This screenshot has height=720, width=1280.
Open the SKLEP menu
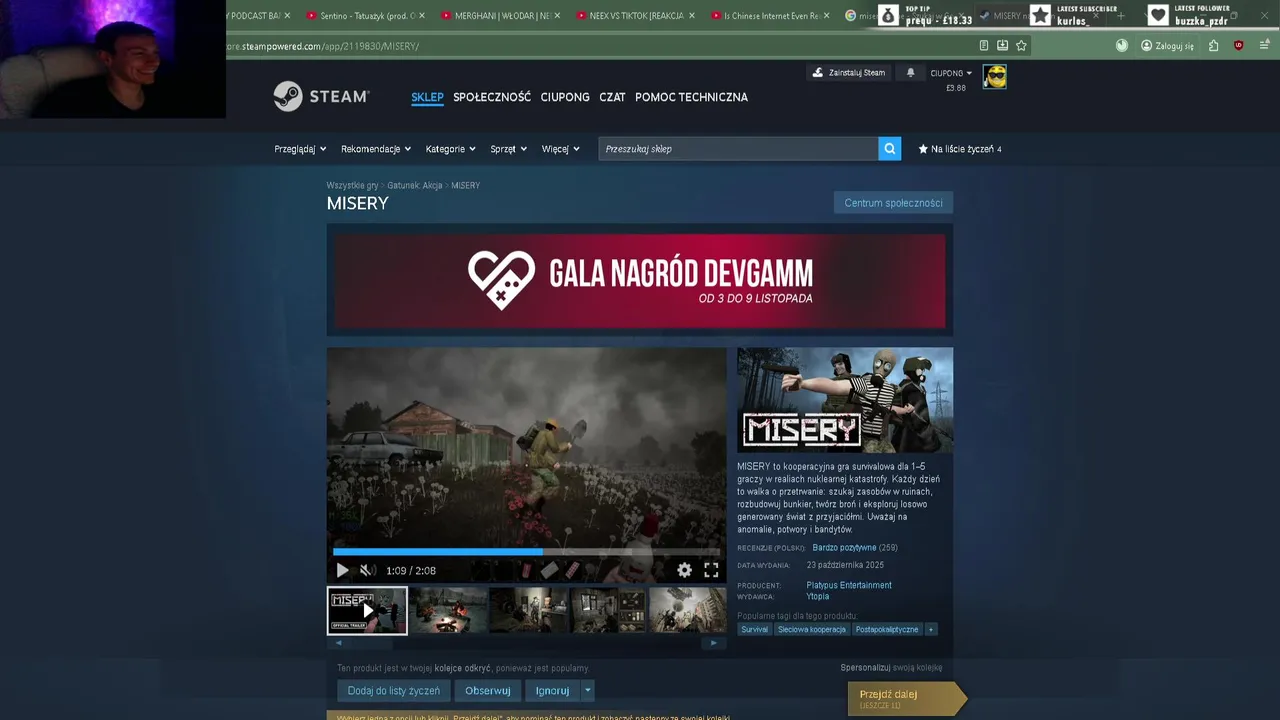(427, 97)
